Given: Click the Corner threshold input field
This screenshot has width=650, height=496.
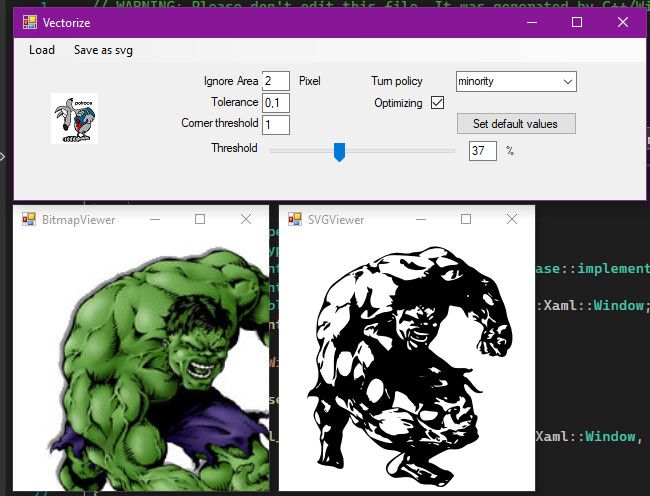Looking at the screenshot, I should pyautogui.click(x=276, y=125).
